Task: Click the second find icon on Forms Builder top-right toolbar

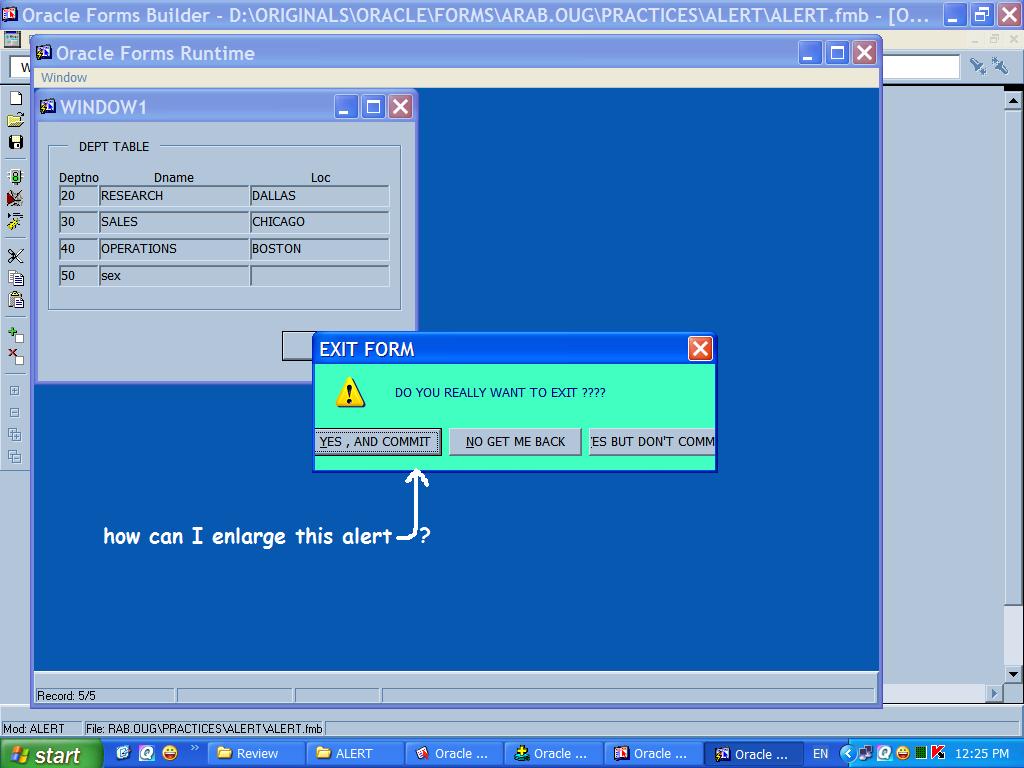Action: pos(1000,65)
